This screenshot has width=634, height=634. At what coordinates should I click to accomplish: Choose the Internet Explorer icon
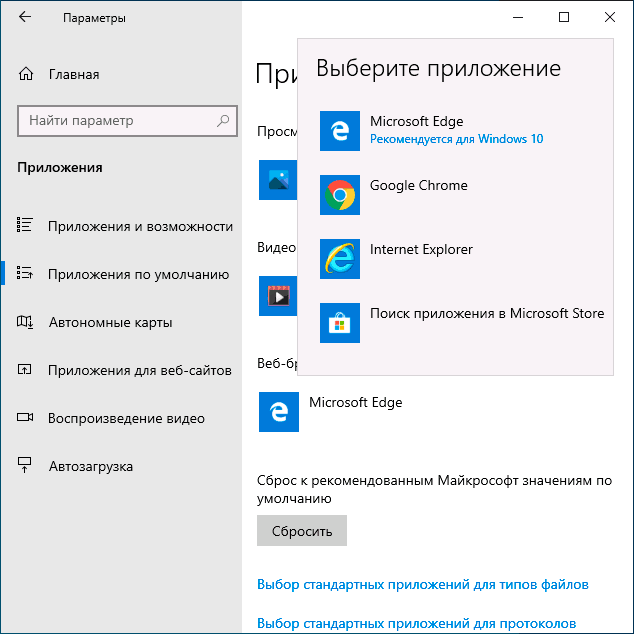tap(340, 259)
